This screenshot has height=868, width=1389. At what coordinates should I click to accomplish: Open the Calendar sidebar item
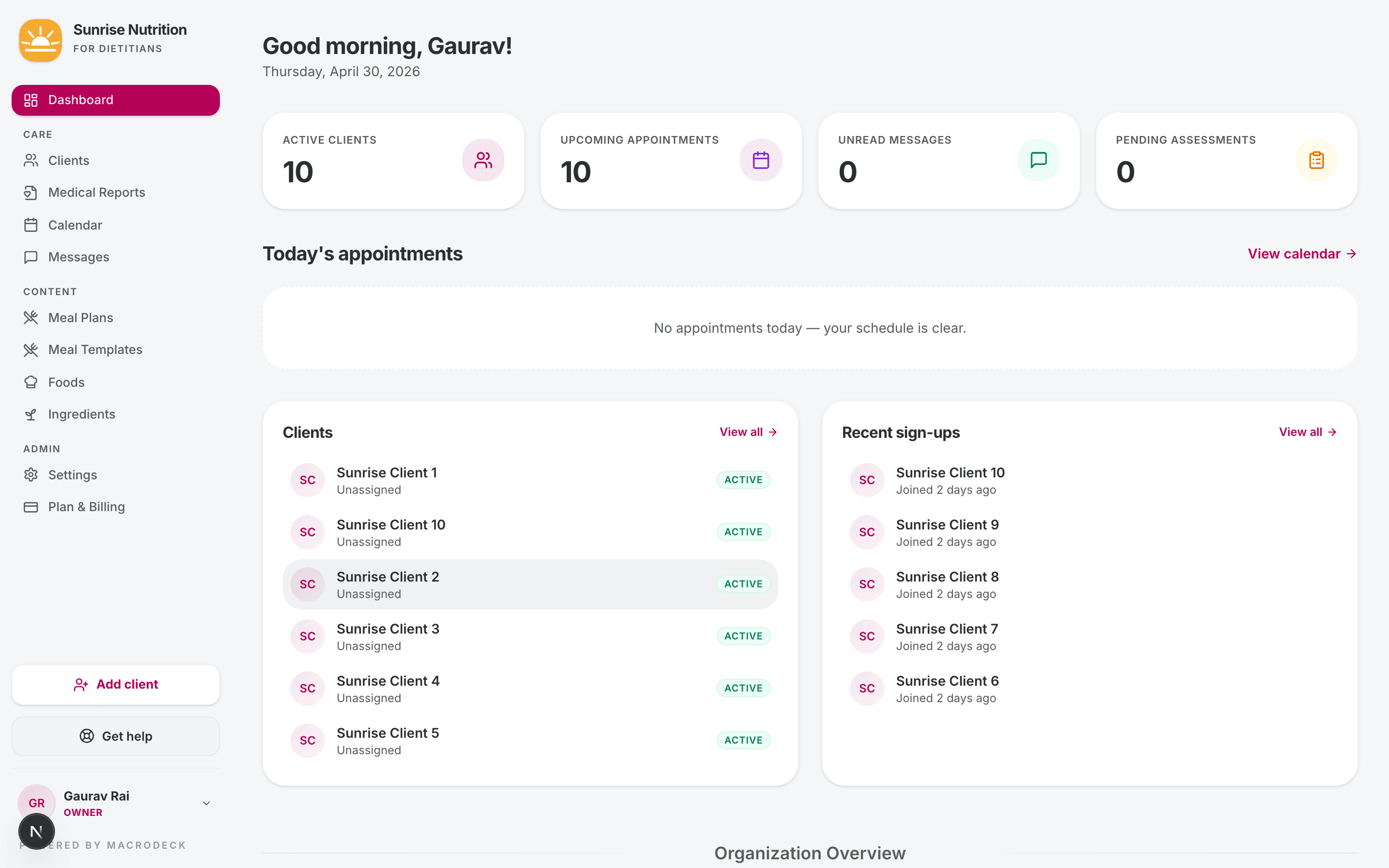coord(75,225)
